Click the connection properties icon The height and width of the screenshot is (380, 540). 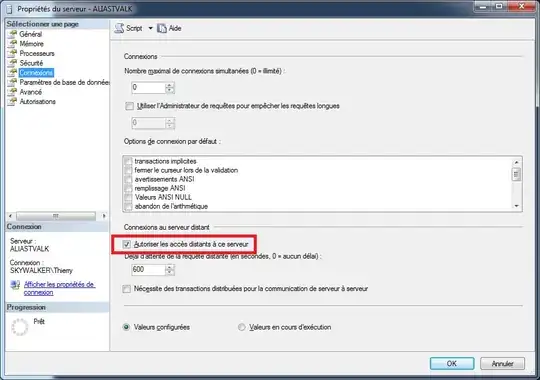(15, 285)
